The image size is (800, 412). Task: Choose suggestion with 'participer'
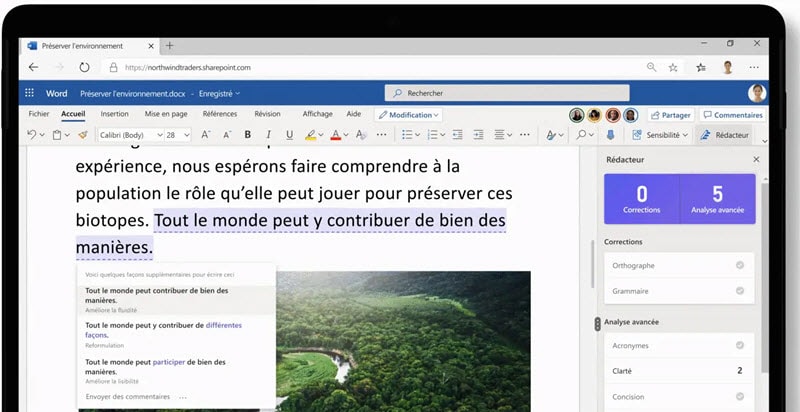[176, 371]
